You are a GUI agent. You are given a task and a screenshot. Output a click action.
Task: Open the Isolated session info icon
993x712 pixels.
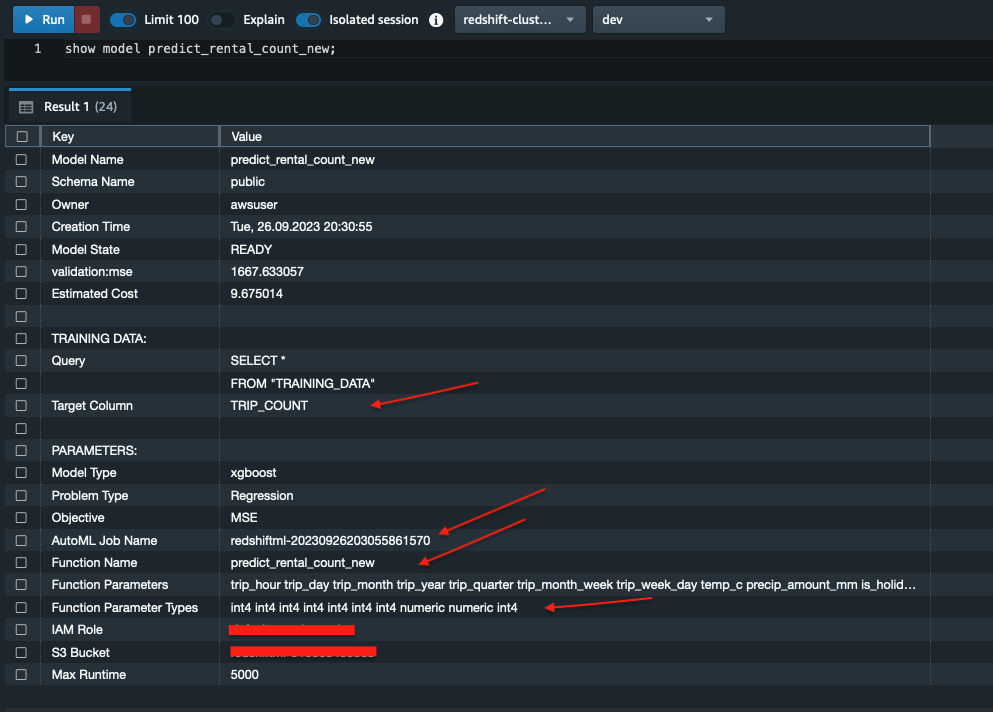pyautogui.click(x=436, y=20)
